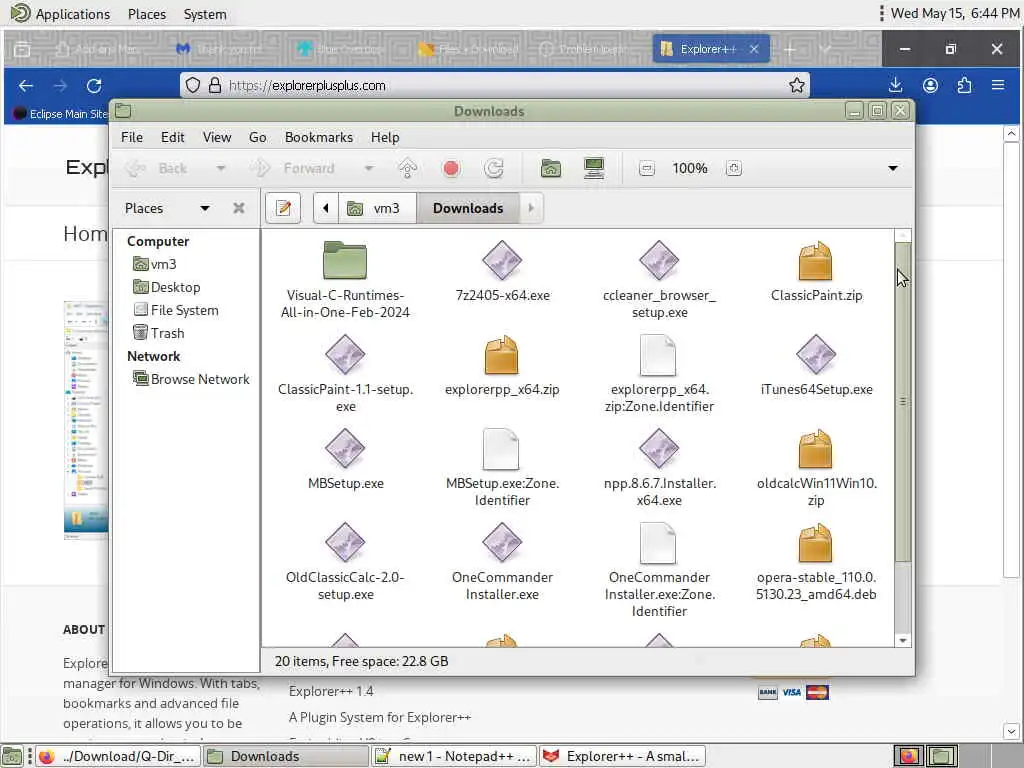The width and height of the screenshot is (1024, 768).
Task: Open File System in Places sidebar
Action: pyautogui.click(x=176, y=310)
